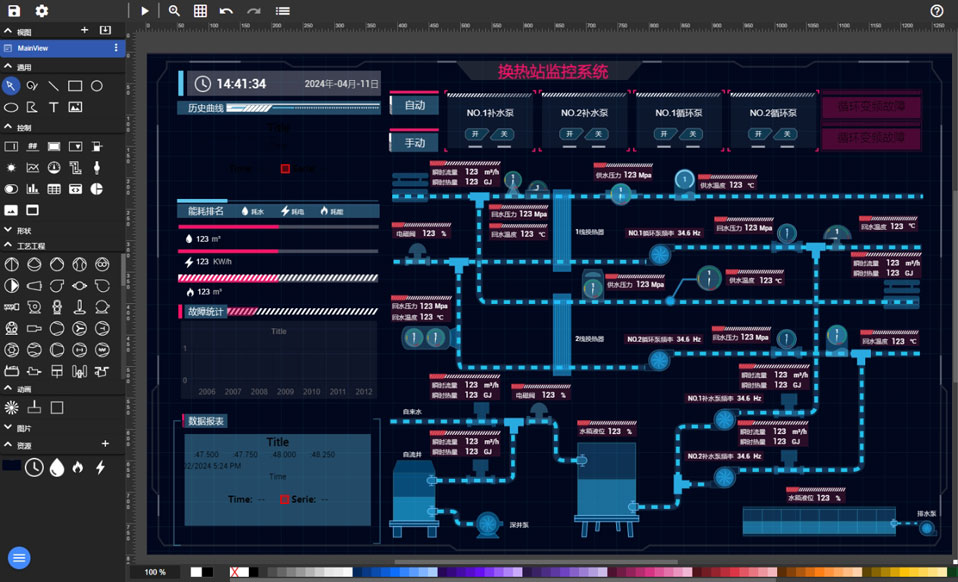Click the 手动 mode button
This screenshot has width=958, height=582.
[x=414, y=142]
